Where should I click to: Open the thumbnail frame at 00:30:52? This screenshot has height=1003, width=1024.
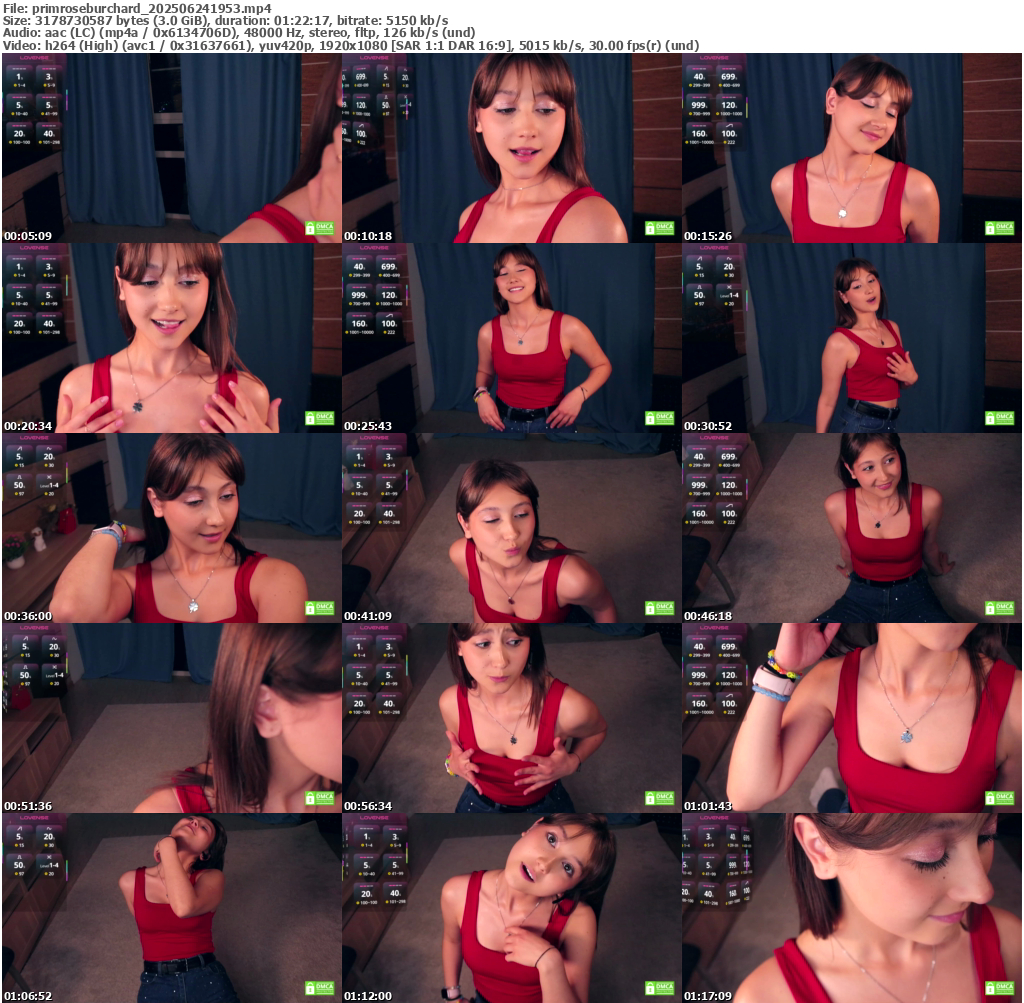[852, 338]
